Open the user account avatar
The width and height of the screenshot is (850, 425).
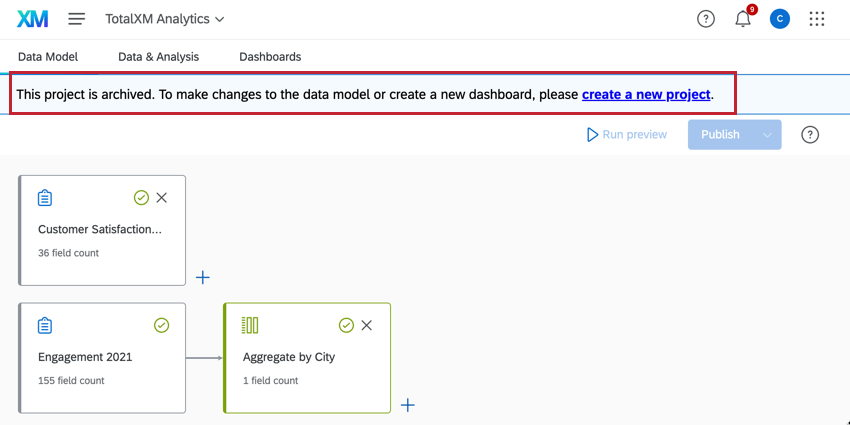tap(780, 19)
